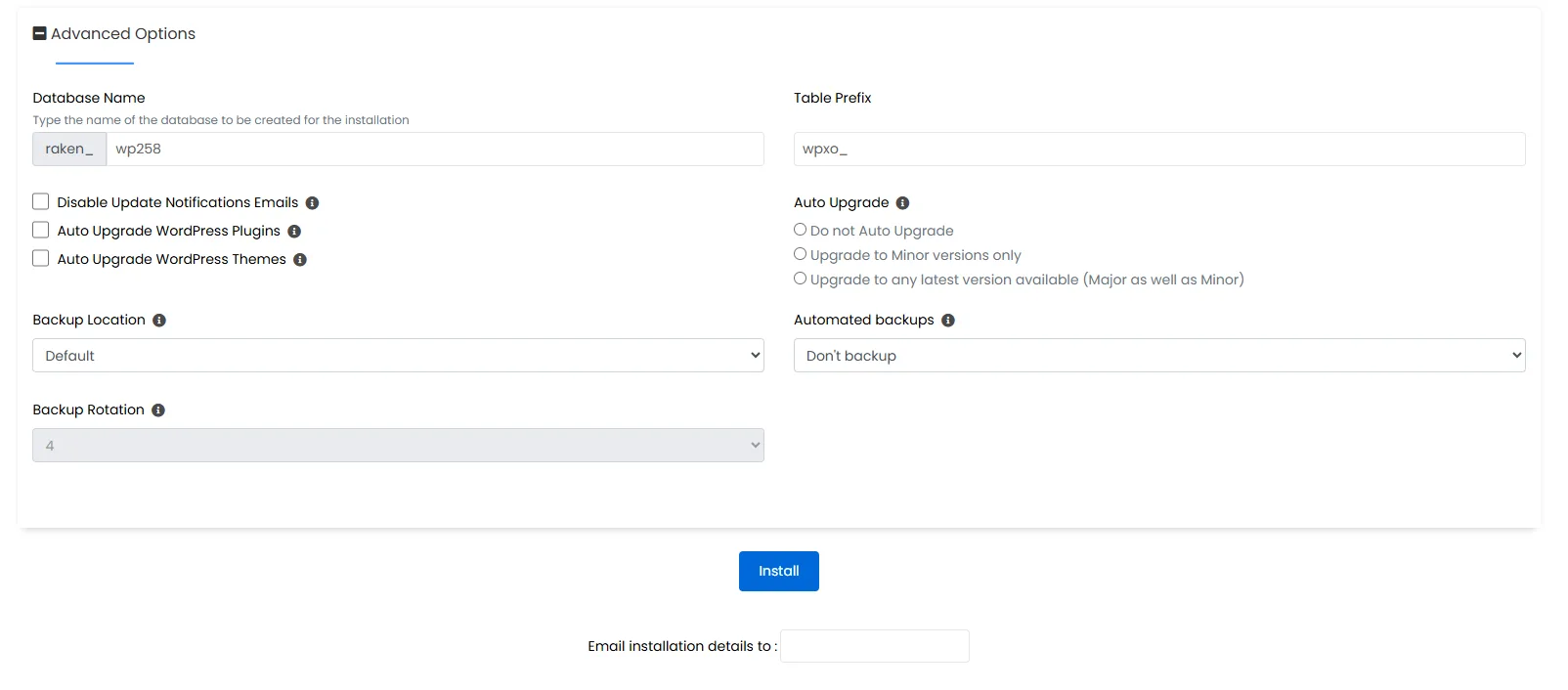1568x690 pixels.
Task: Tick Auto Upgrade WordPress Themes checkbox
Action: coord(41,259)
